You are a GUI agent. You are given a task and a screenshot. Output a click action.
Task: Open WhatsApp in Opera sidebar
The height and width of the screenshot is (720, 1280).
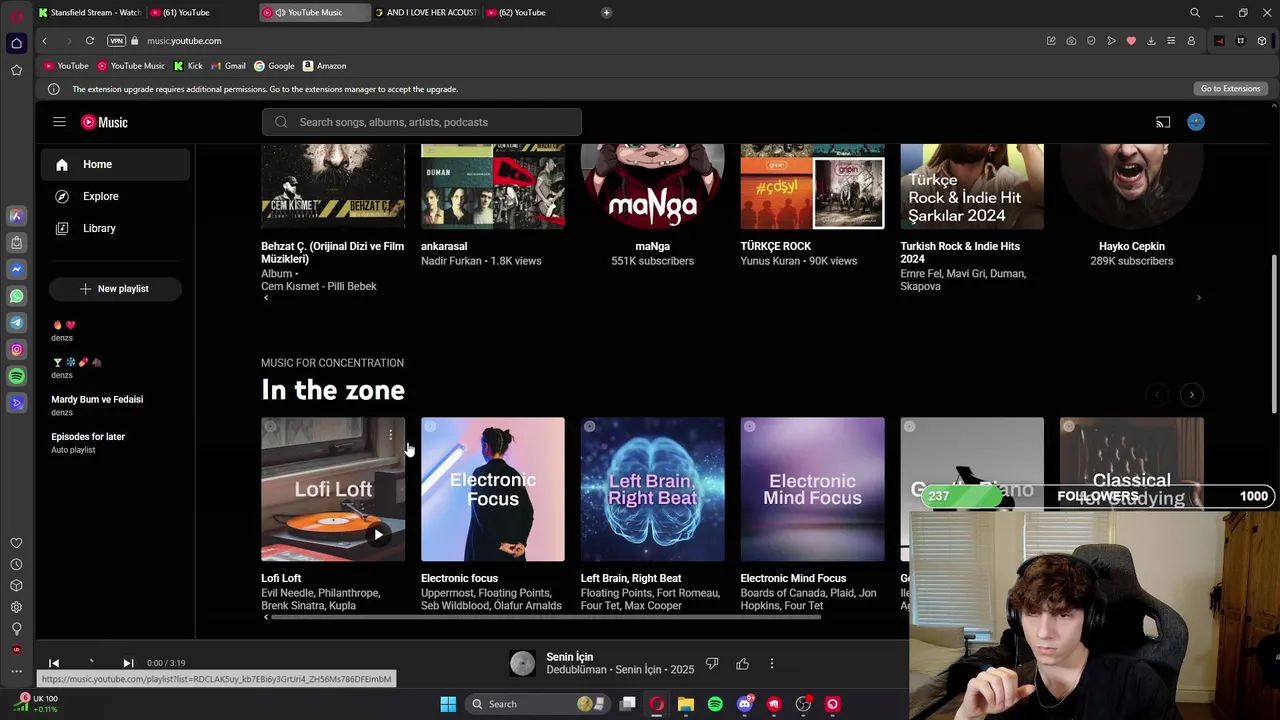click(x=16, y=296)
